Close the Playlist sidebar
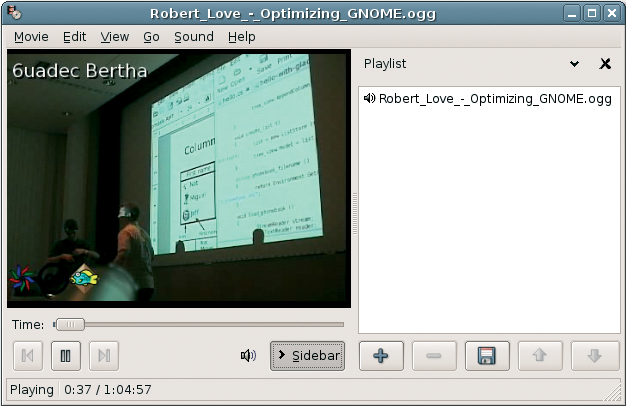This screenshot has width=626, height=406. click(x=605, y=63)
